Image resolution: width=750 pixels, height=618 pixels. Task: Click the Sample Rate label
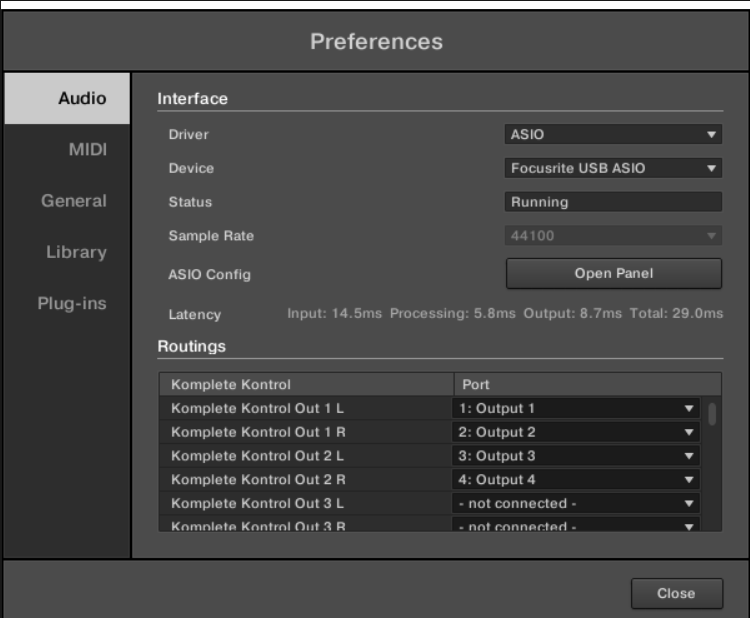pyautogui.click(x=211, y=236)
